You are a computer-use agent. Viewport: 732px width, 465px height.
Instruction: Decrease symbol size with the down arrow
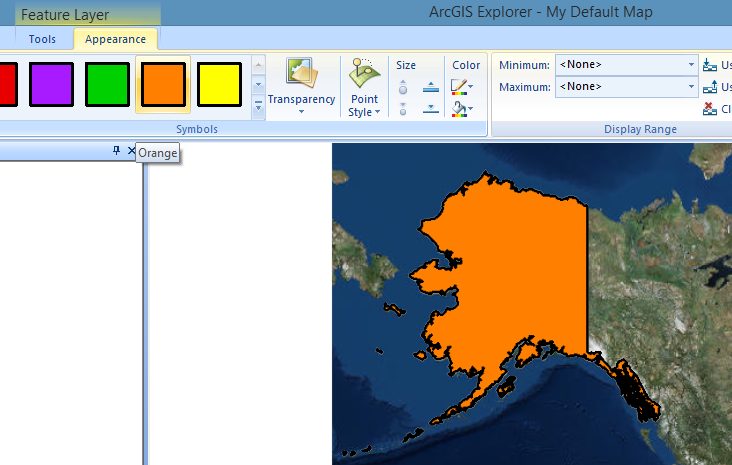(403, 109)
